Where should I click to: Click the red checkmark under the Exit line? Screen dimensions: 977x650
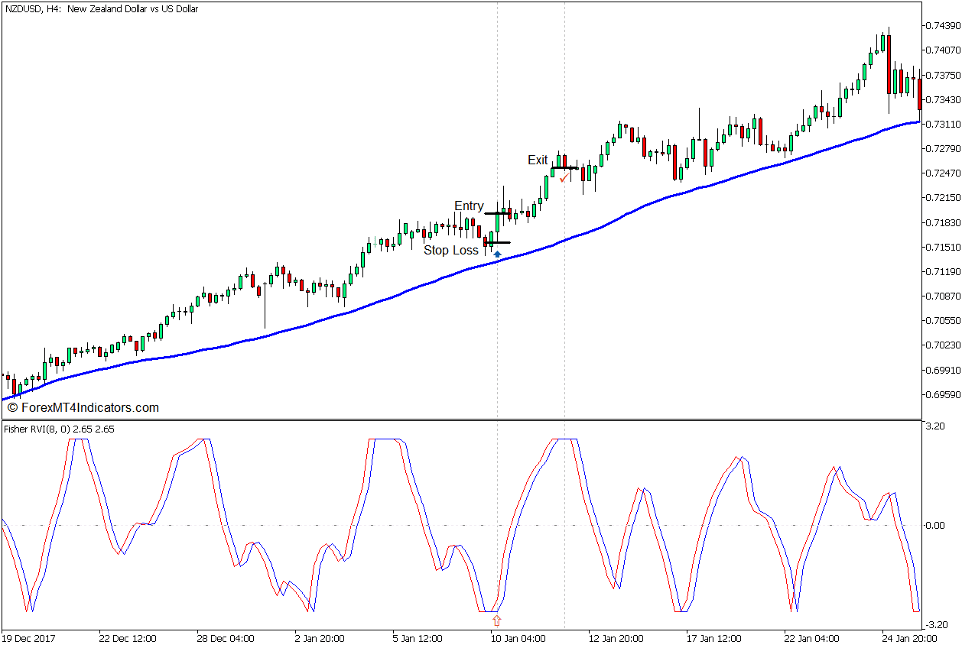563,179
